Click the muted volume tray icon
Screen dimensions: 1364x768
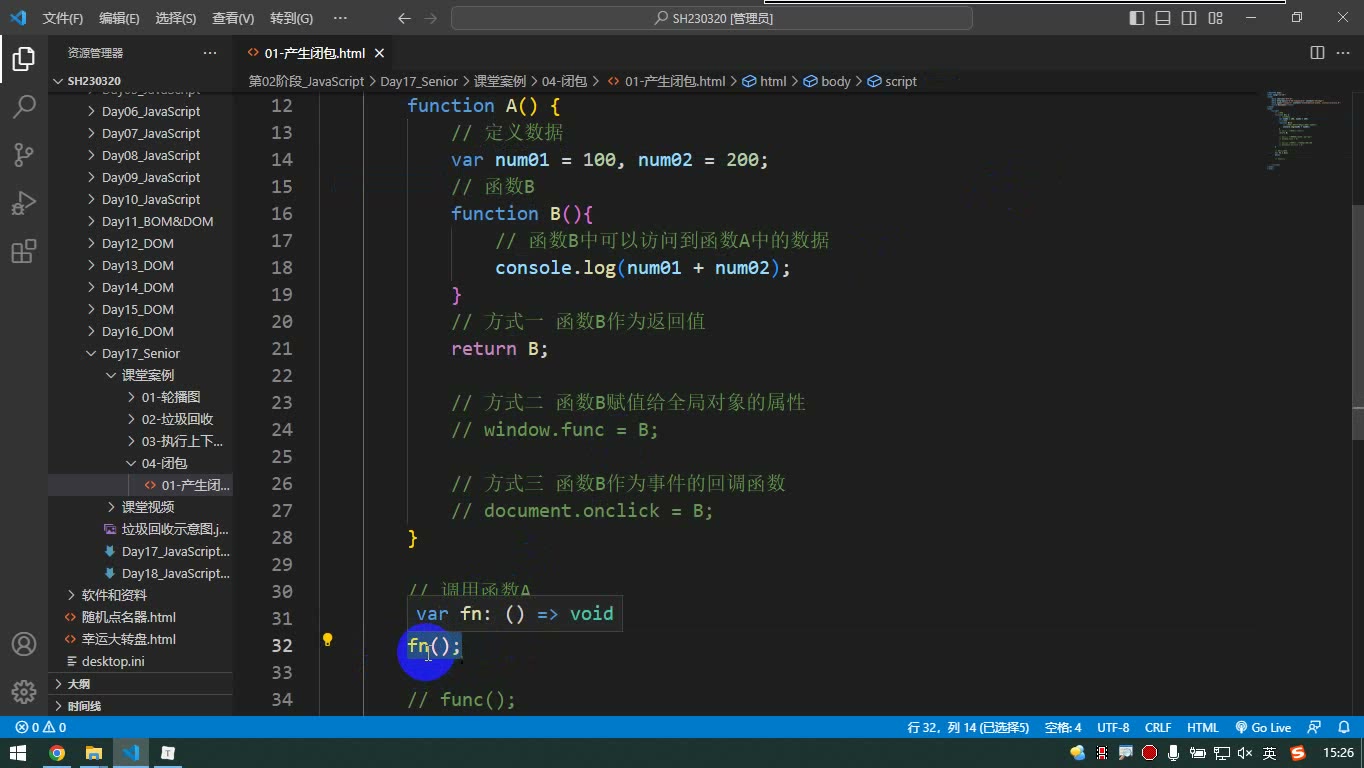coord(1245,753)
